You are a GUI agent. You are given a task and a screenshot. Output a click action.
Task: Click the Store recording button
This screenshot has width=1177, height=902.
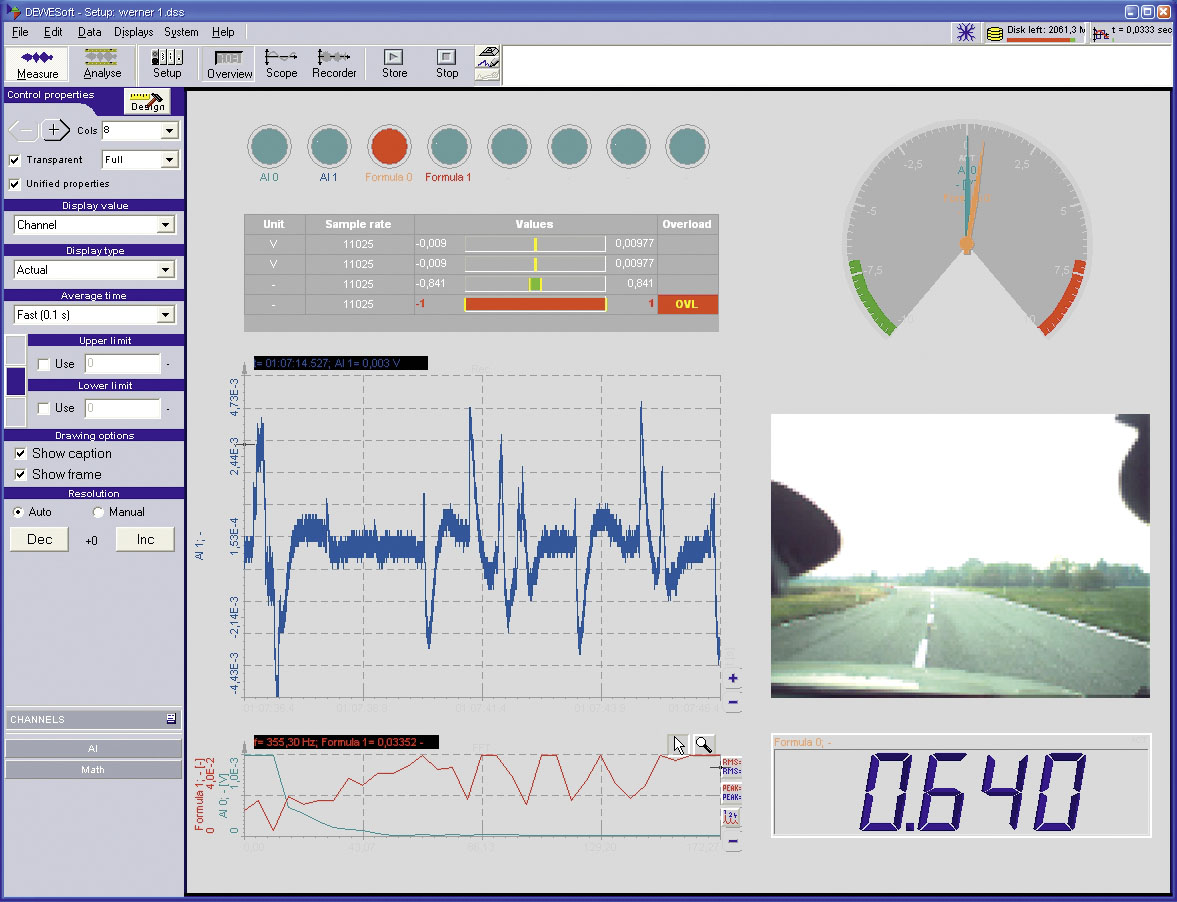tap(394, 65)
